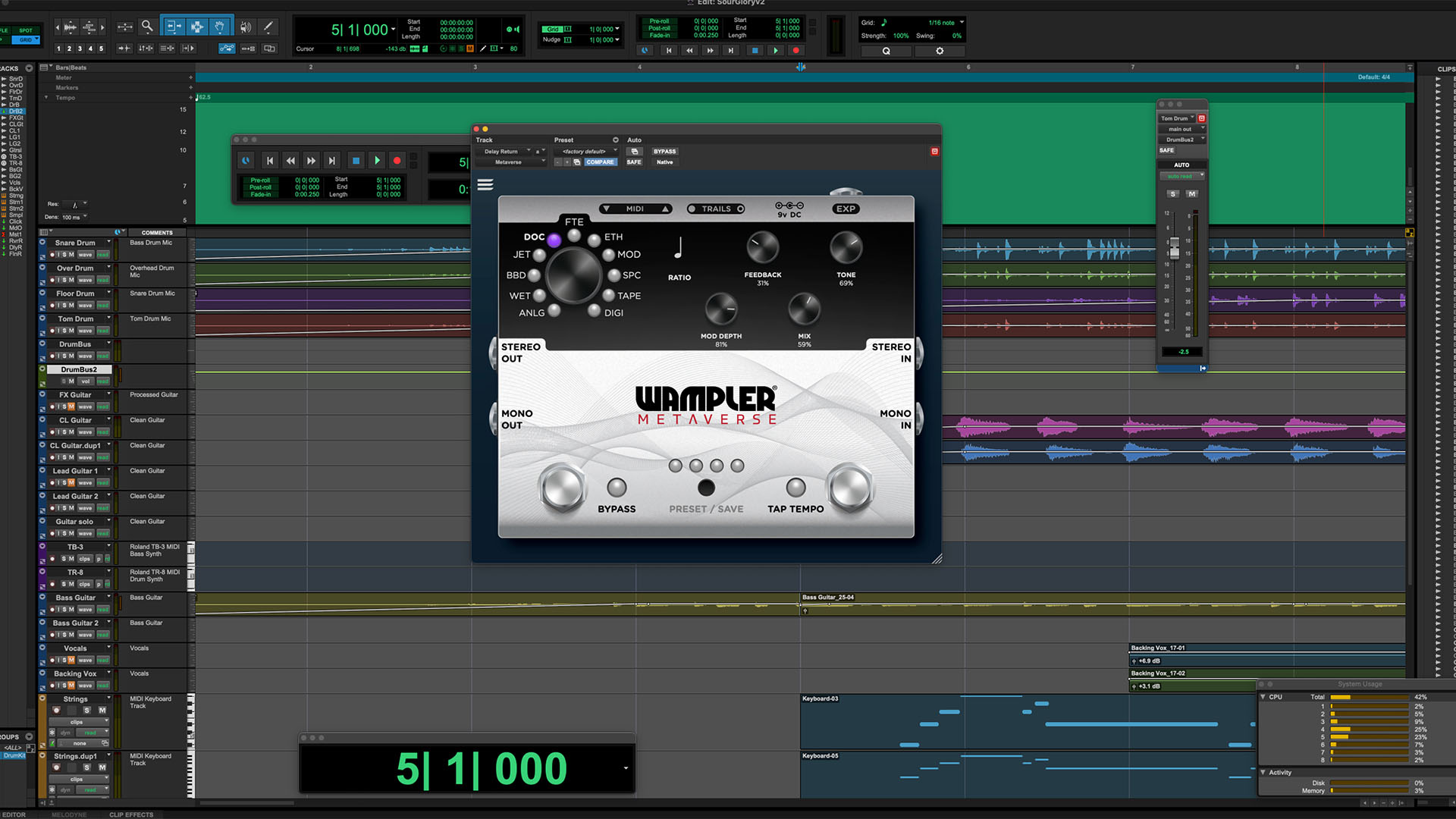The width and height of the screenshot is (1456, 819).
Task: Click the play button in main transport
Action: pos(775,50)
